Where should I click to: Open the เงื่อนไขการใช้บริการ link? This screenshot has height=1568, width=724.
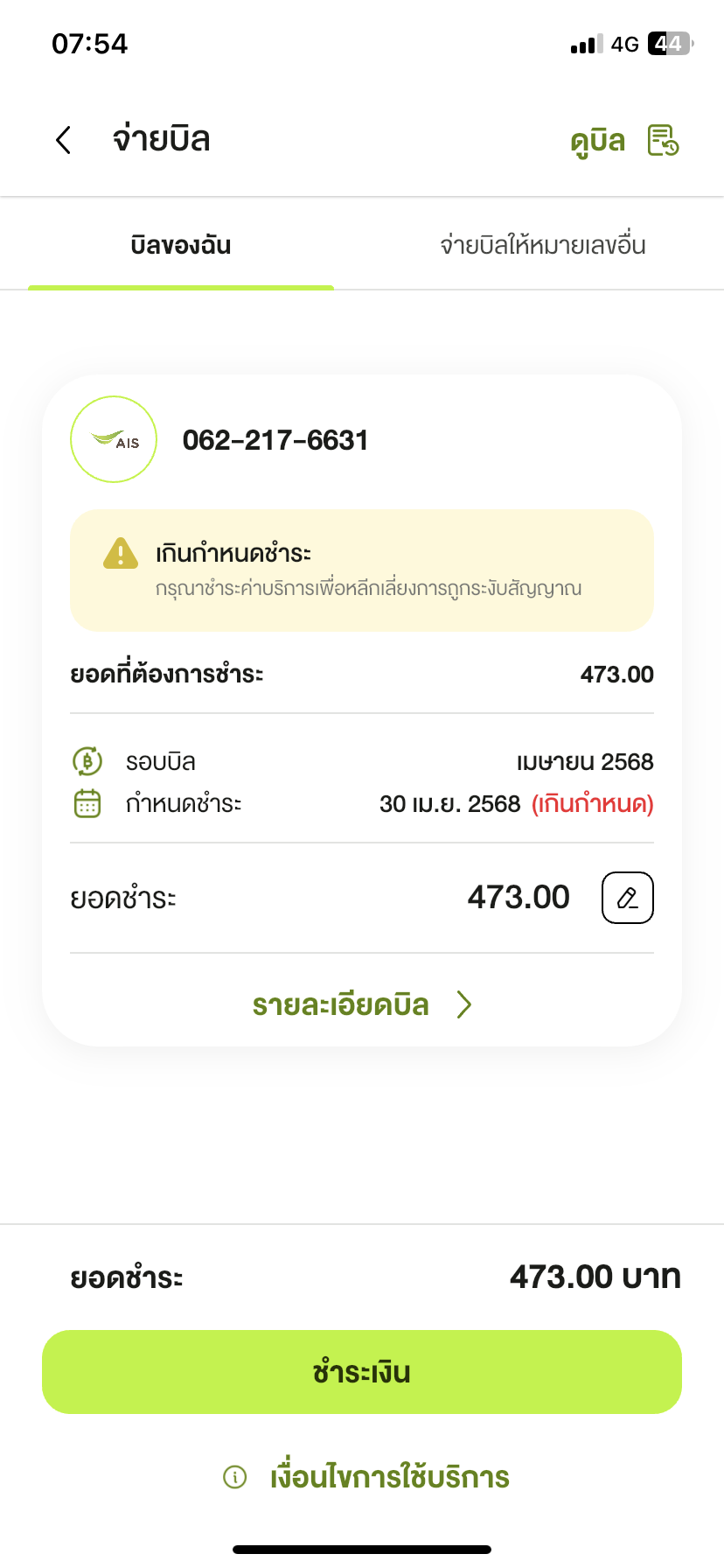[390, 1477]
